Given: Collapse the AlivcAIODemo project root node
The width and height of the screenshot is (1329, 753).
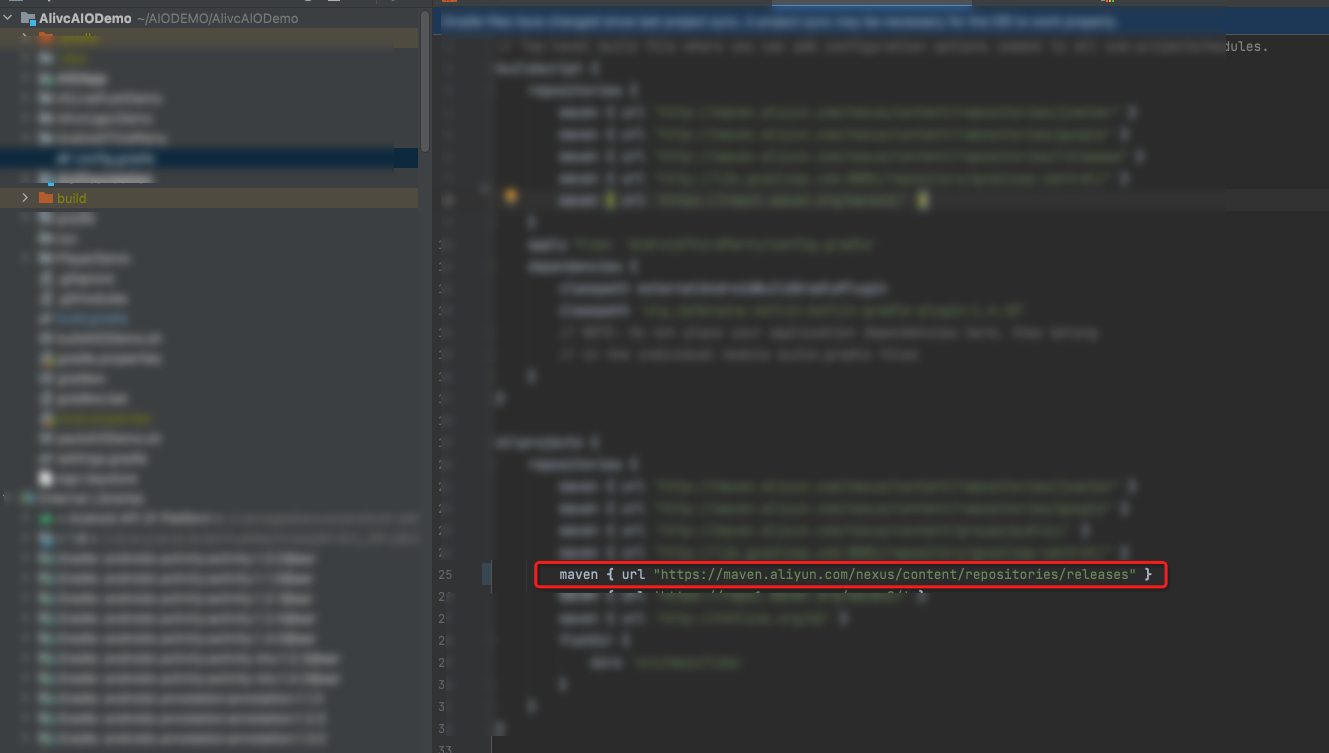Looking at the screenshot, I should 8,18.
